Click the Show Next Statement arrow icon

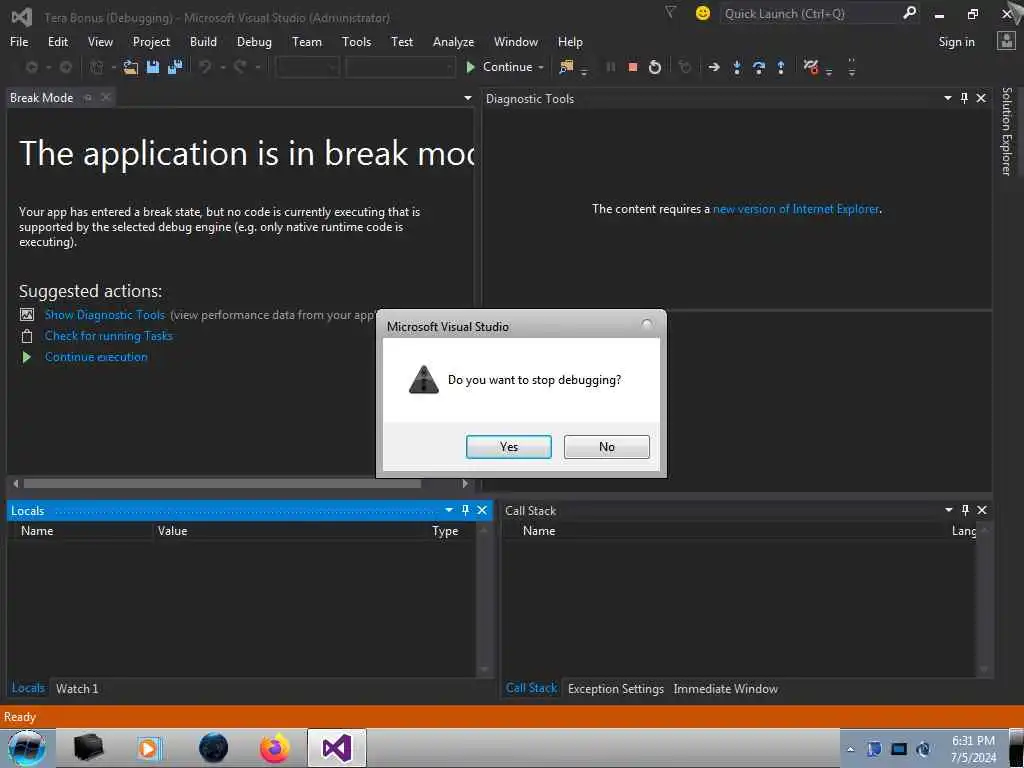(714, 67)
